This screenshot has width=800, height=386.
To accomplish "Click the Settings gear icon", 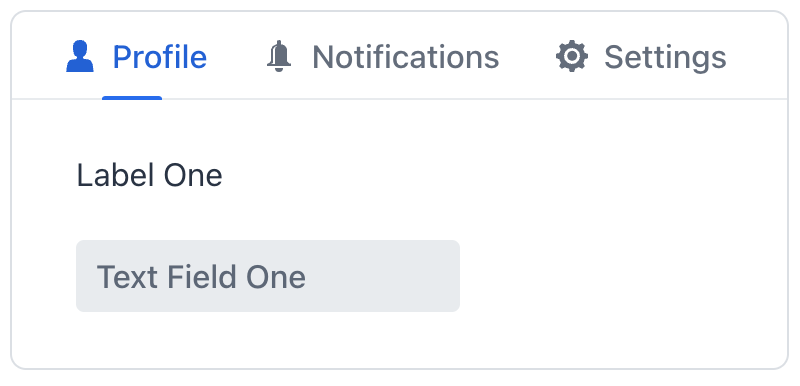I will pyautogui.click(x=571, y=56).
